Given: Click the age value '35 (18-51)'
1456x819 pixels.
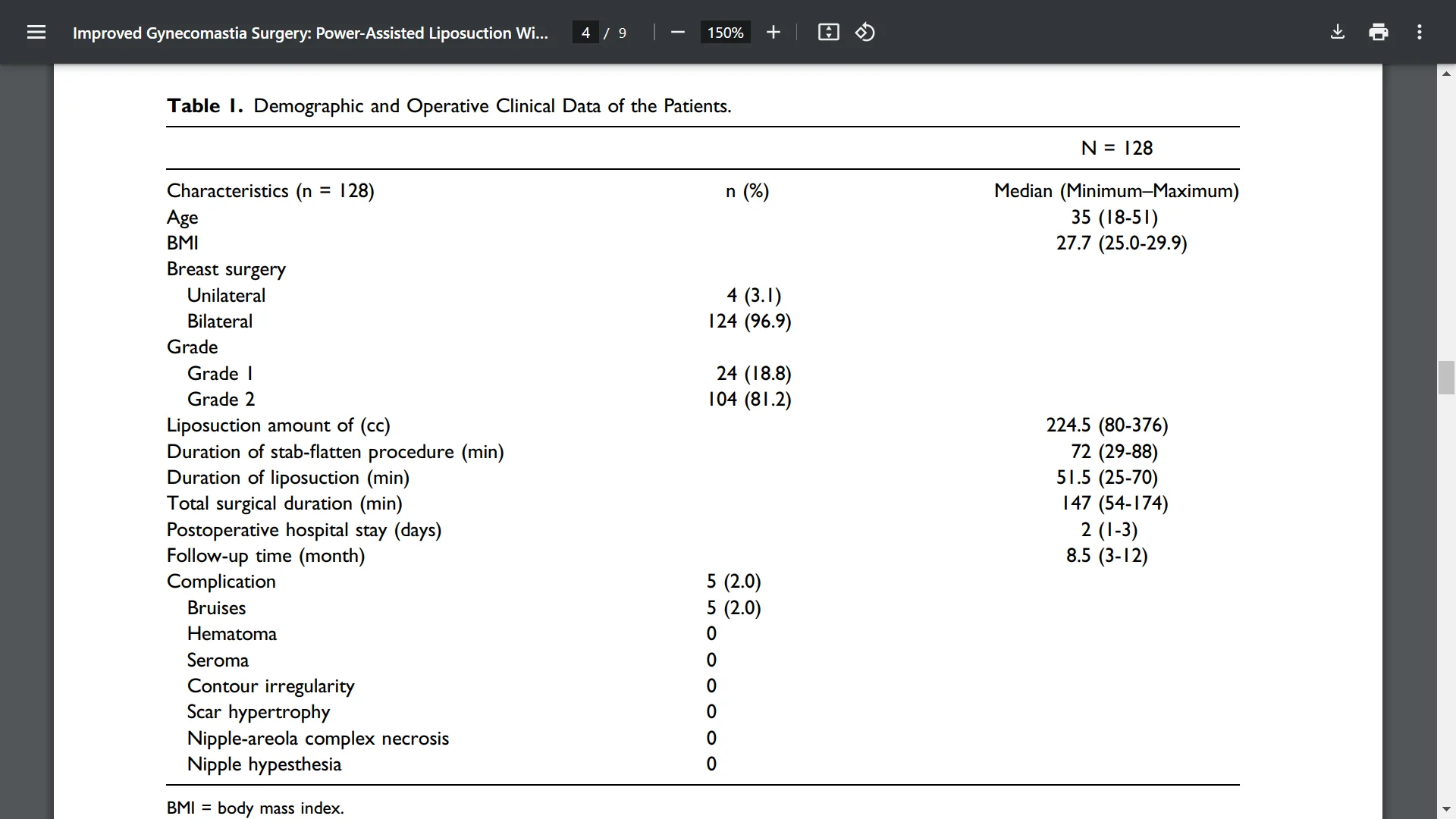Looking at the screenshot, I should coord(1115,217).
